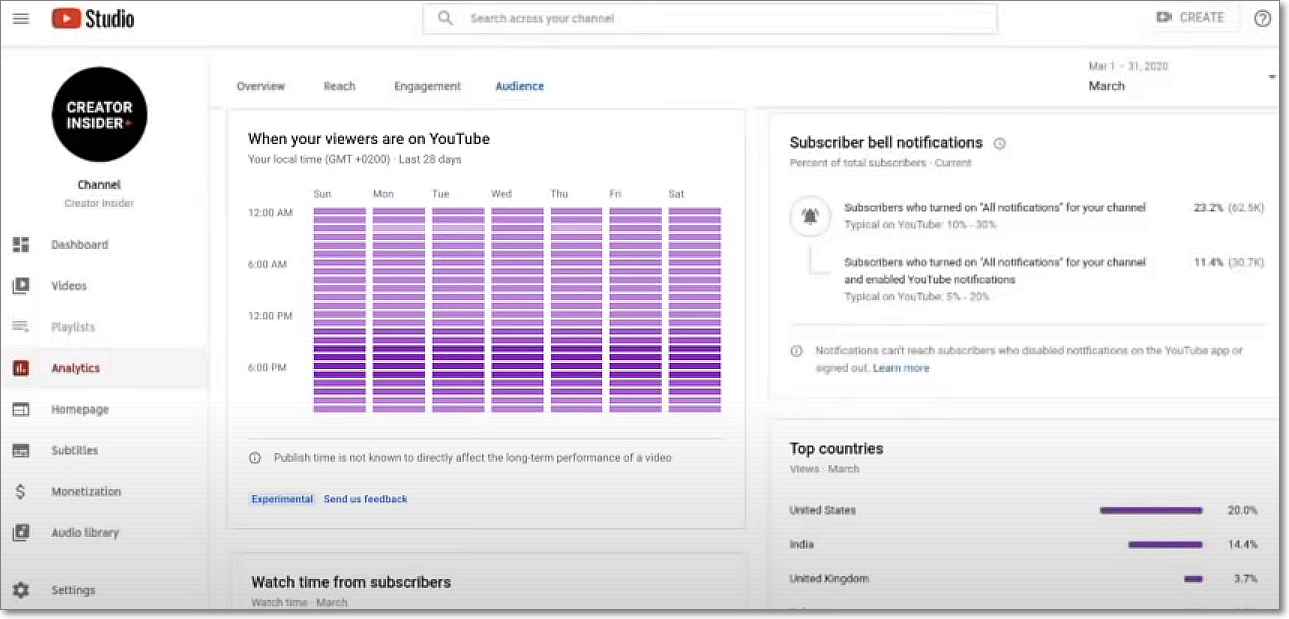Click the Mar 1 – 31, 2020 date text
Screen dimensions: 1289x619
[x=1128, y=66]
